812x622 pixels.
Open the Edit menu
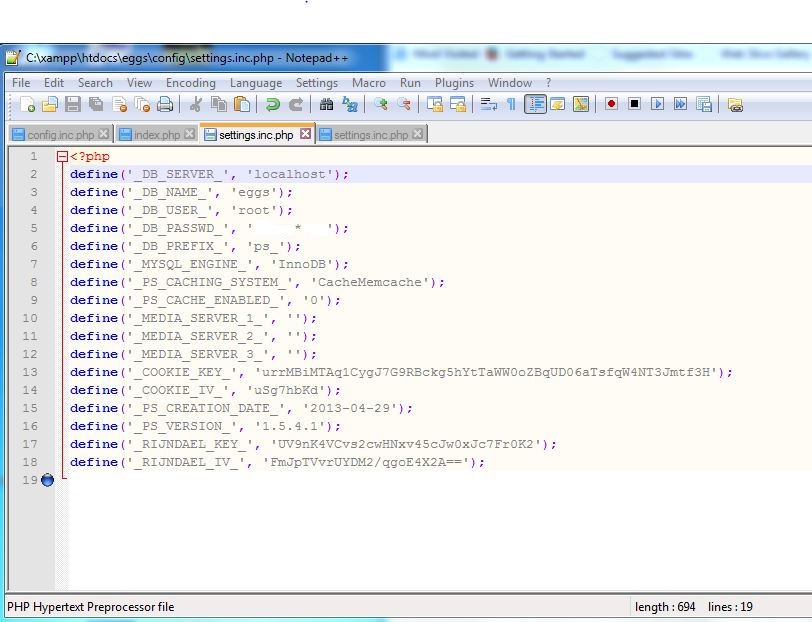click(x=54, y=83)
